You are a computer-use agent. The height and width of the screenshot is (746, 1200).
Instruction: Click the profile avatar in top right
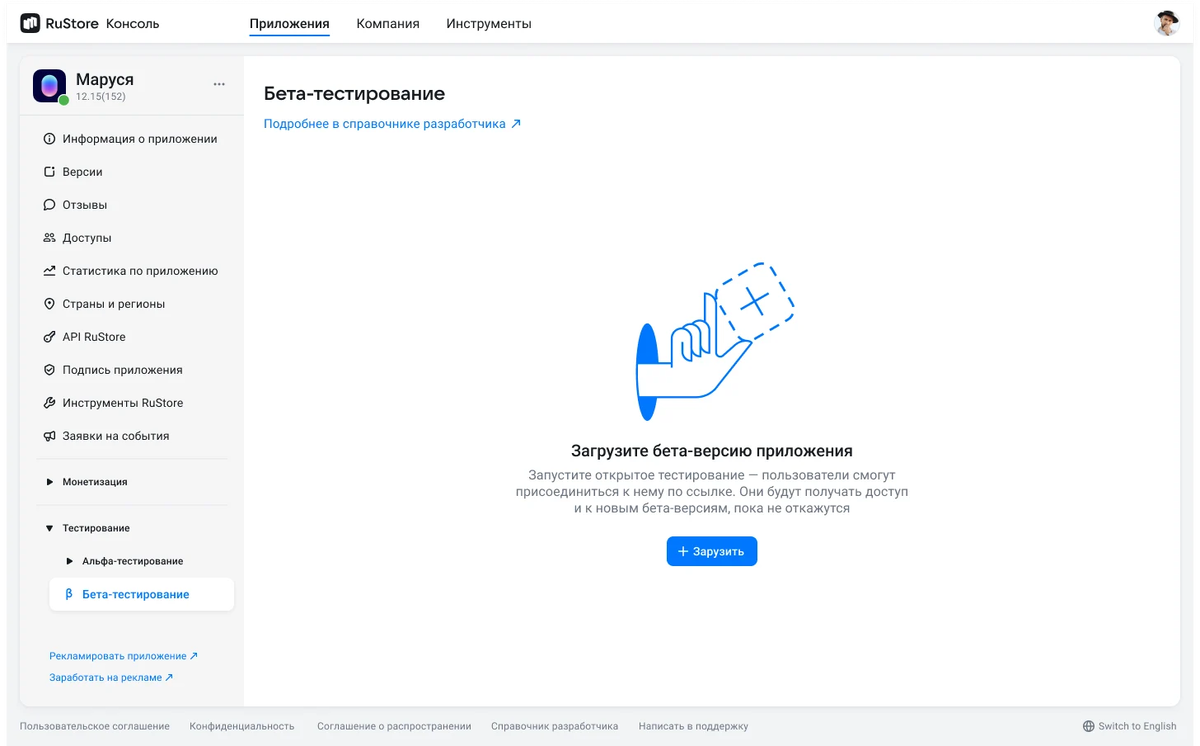[1167, 23]
